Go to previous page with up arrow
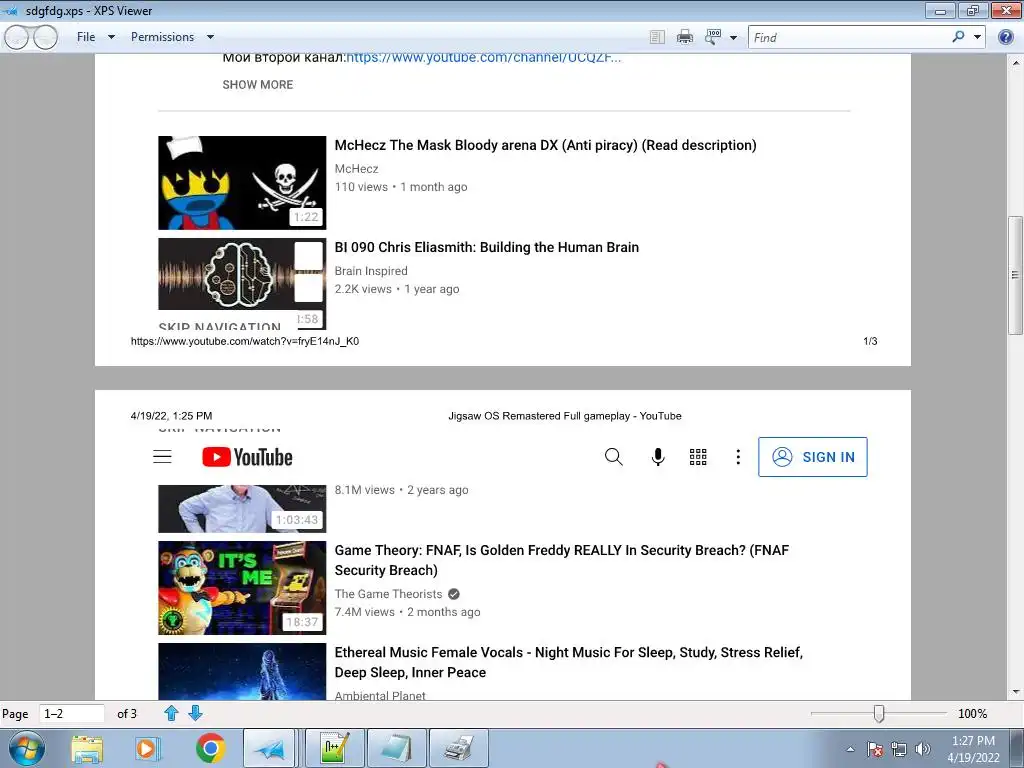1024x768 pixels. (x=171, y=713)
